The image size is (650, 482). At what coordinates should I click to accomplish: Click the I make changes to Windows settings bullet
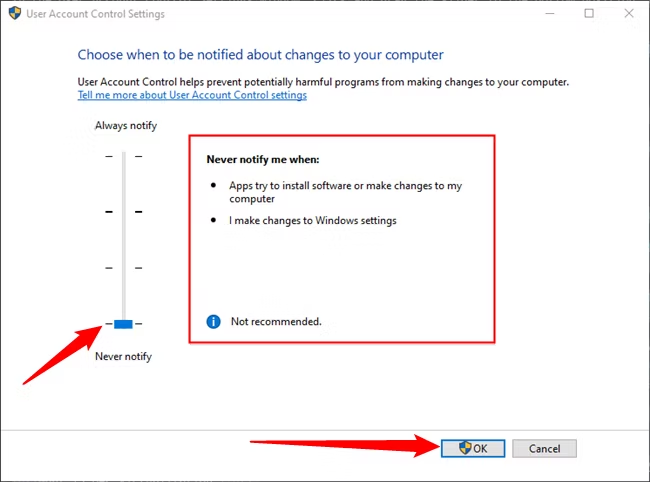[x=313, y=221]
